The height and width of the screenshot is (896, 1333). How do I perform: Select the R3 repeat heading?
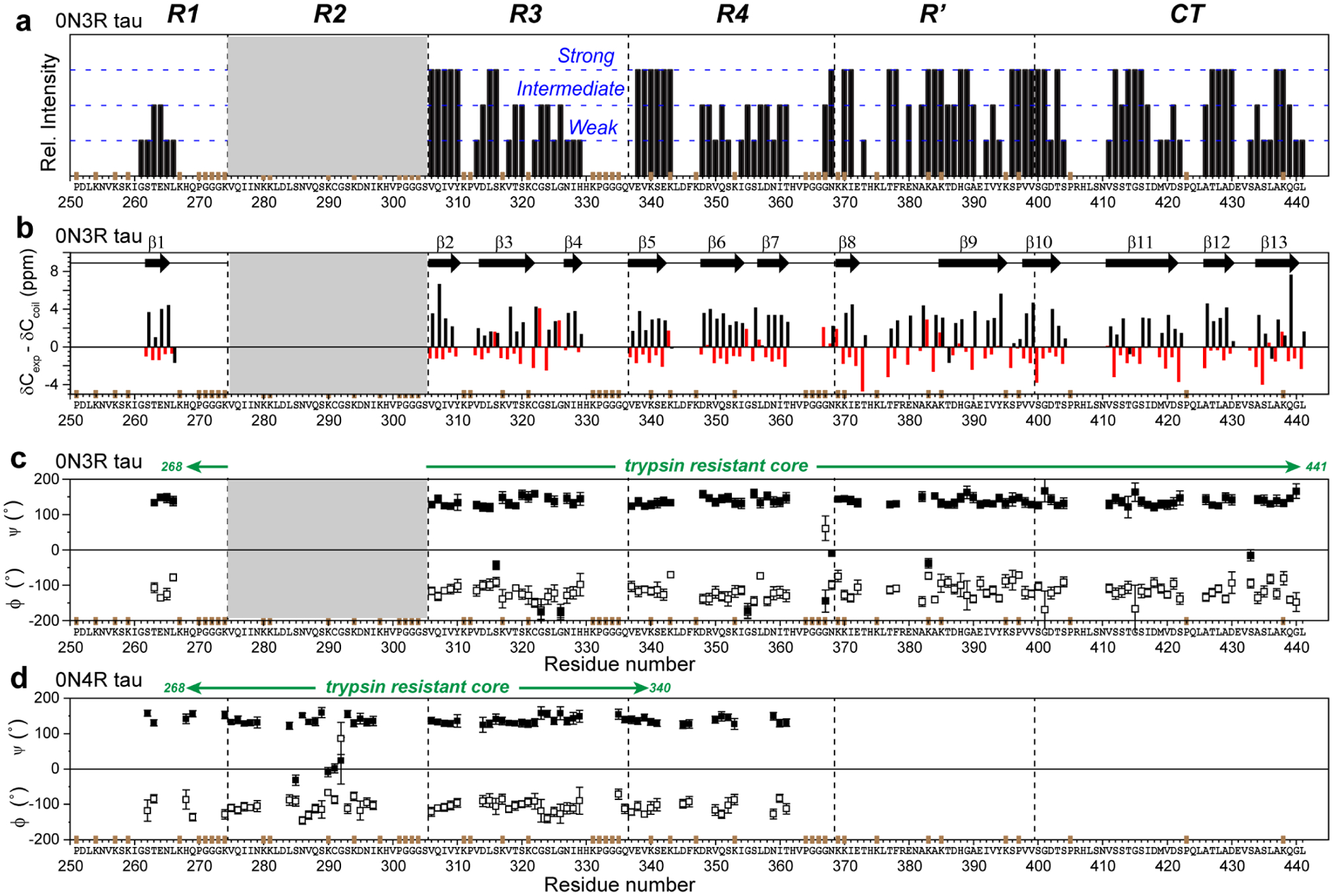[x=526, y=14]
